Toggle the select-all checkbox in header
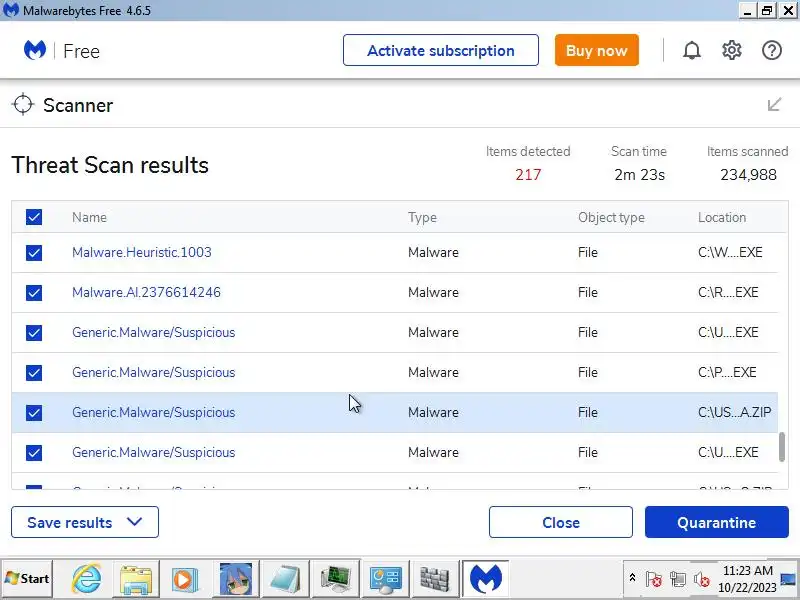The image size is (800, 600). point(34,217)
